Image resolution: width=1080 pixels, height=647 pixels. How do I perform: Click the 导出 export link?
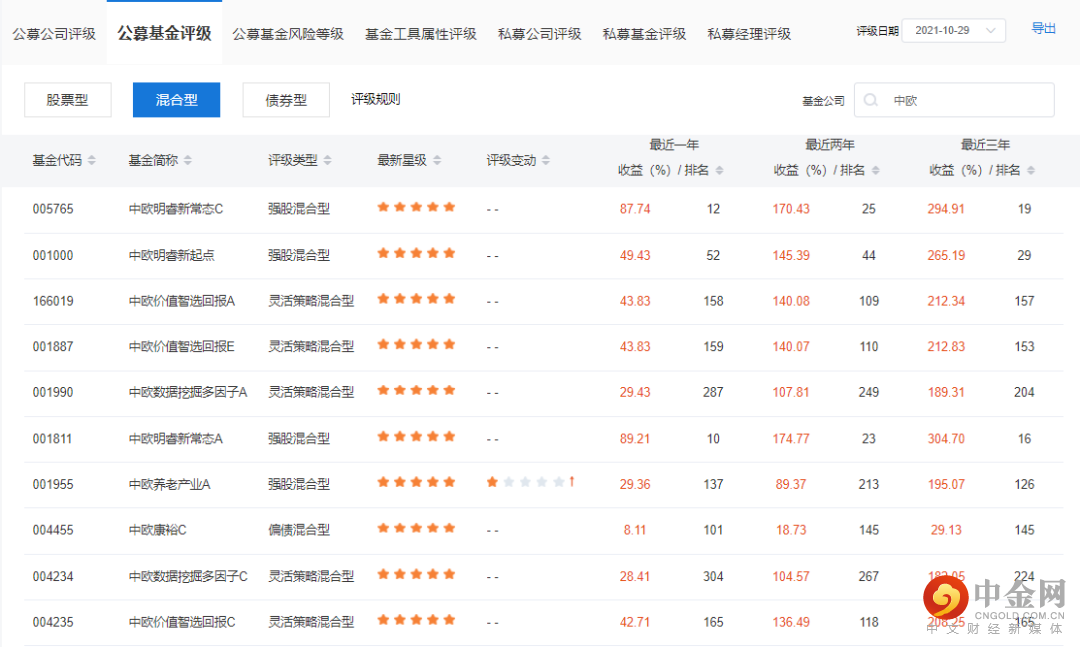click(1043, 28)
